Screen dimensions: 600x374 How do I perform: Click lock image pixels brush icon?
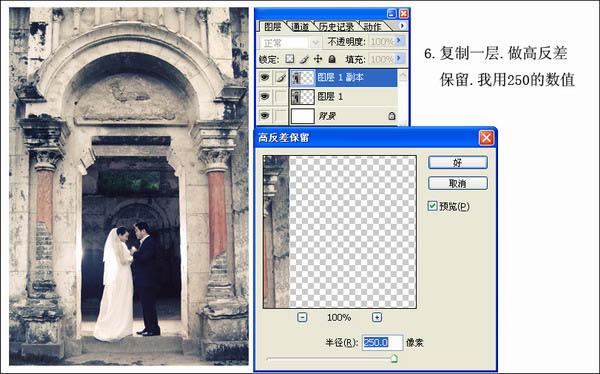coord(304,59)
